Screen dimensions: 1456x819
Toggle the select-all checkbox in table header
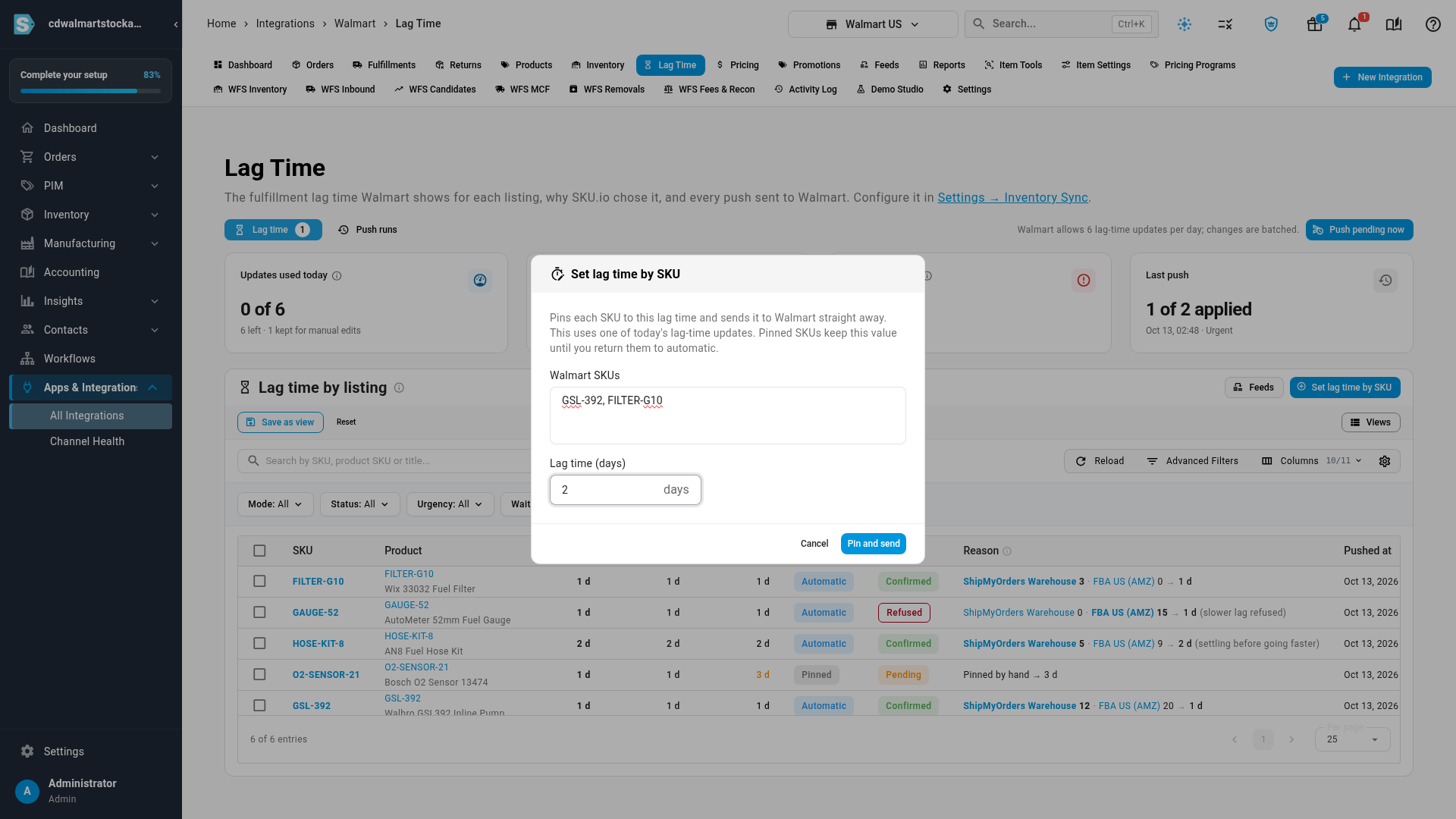[x=259, y=551]
